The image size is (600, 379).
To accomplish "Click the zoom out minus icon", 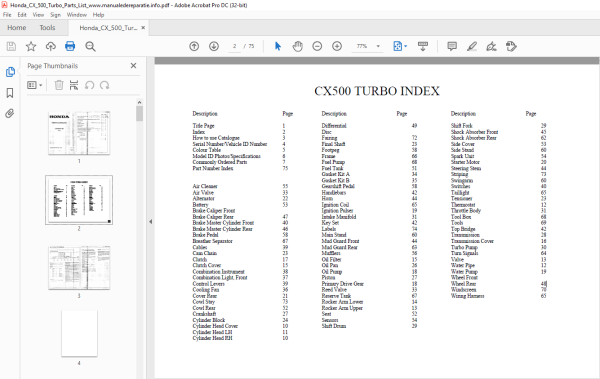I will tap(317, 46).
